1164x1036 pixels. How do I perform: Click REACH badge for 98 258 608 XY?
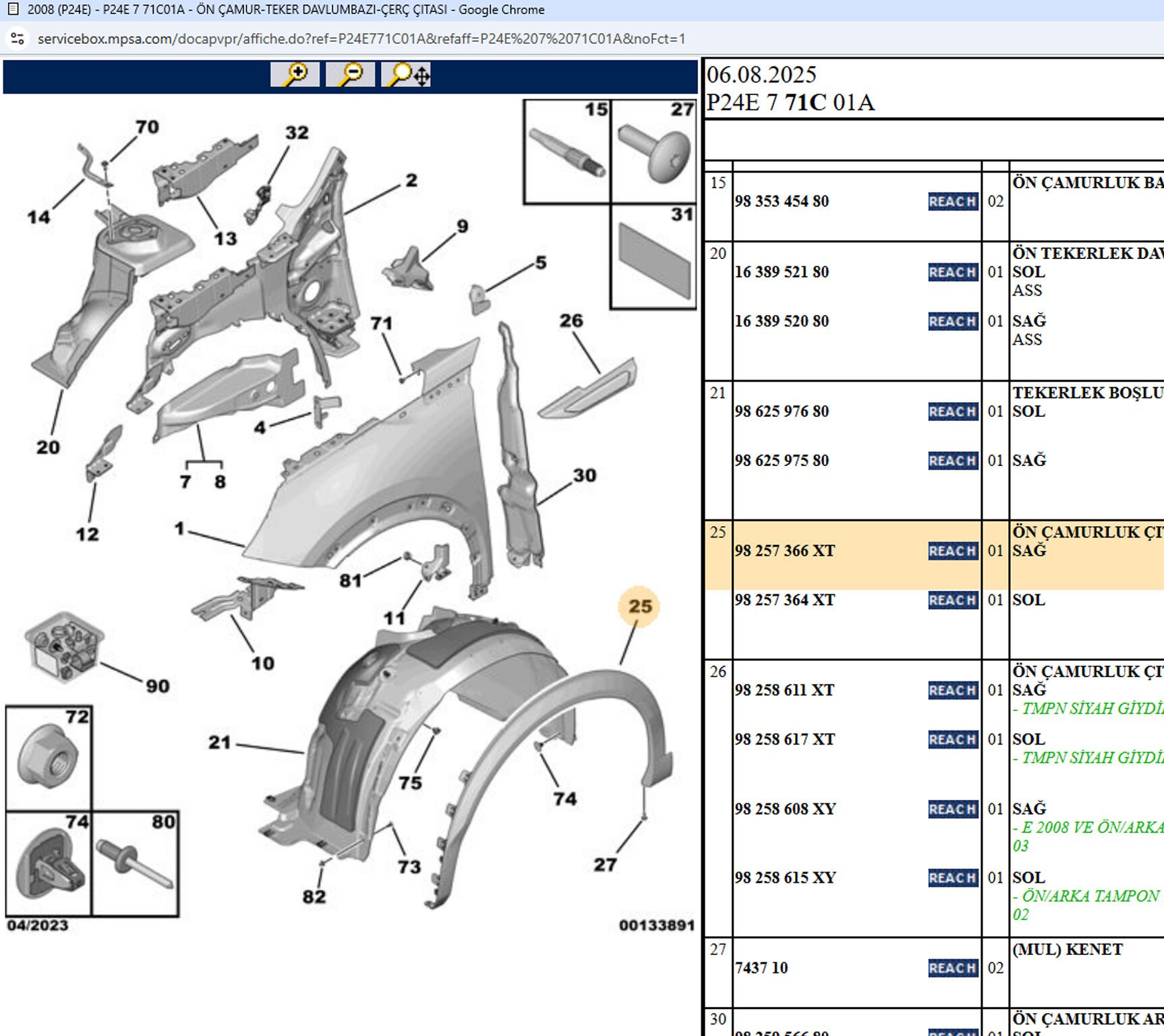pyautogui.click(x=952, y=809)
